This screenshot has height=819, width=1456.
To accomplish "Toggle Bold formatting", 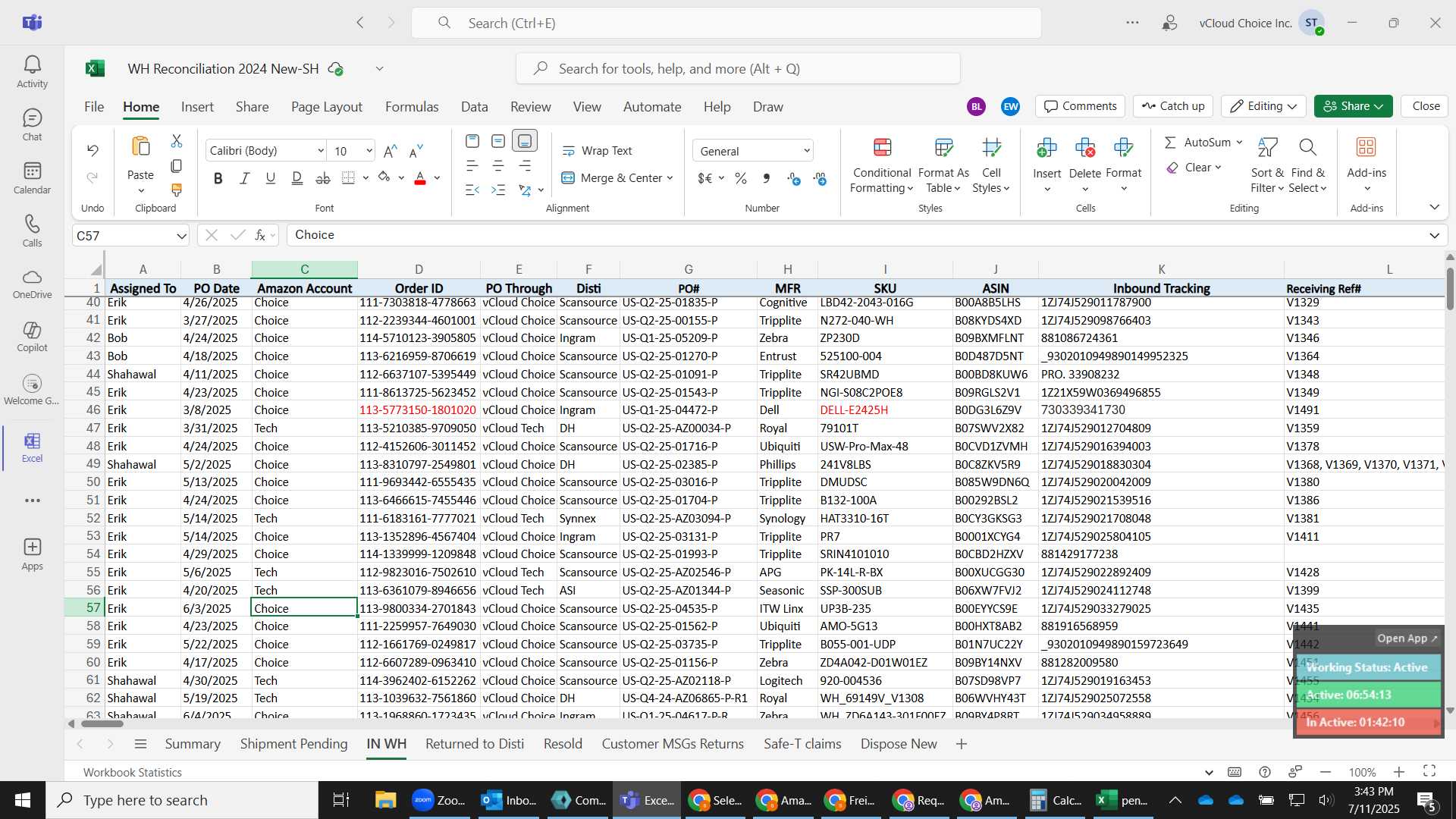I will click(218, 178).
